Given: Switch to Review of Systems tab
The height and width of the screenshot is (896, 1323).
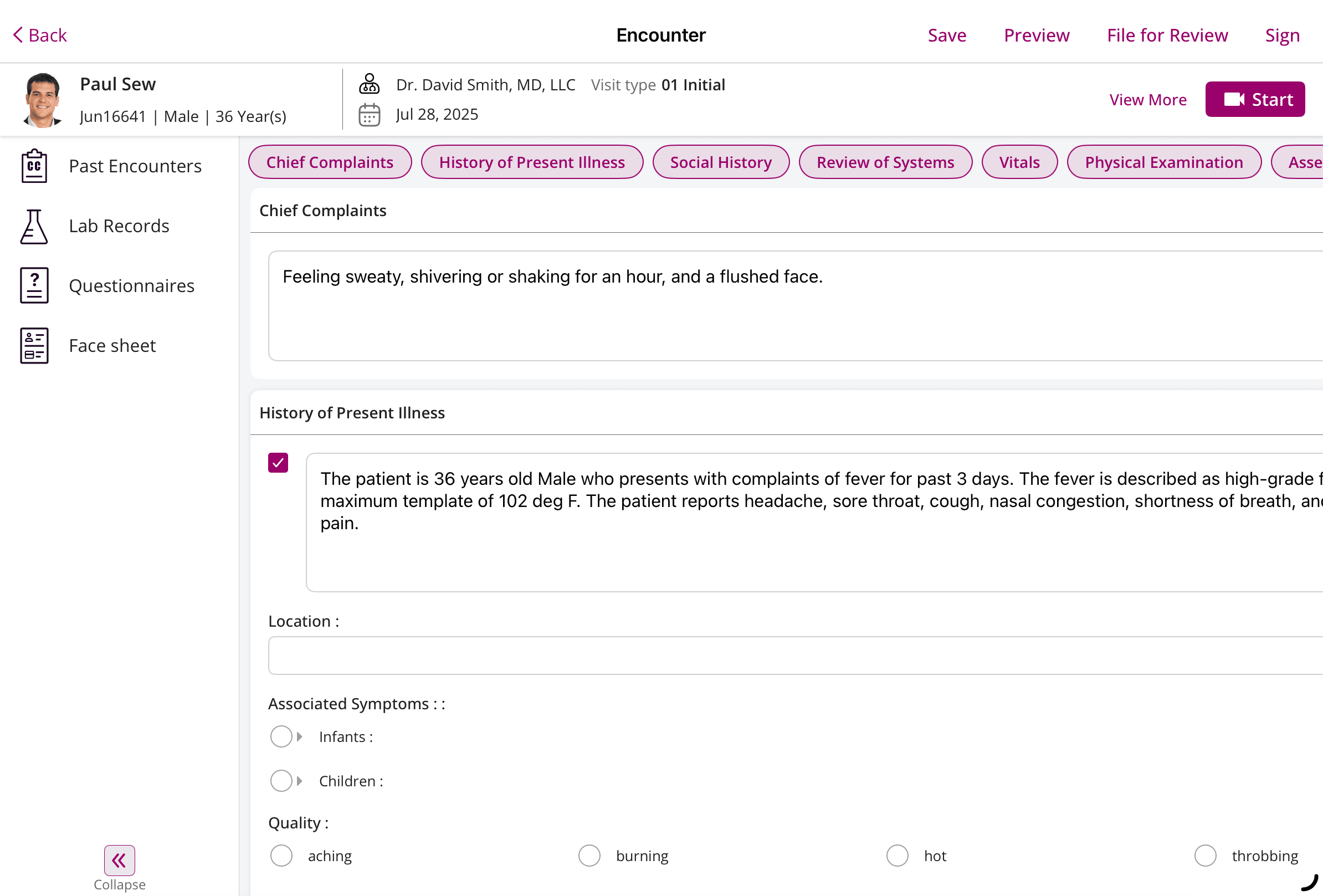Looking at the screenshot, I should [x=885, y=162].
